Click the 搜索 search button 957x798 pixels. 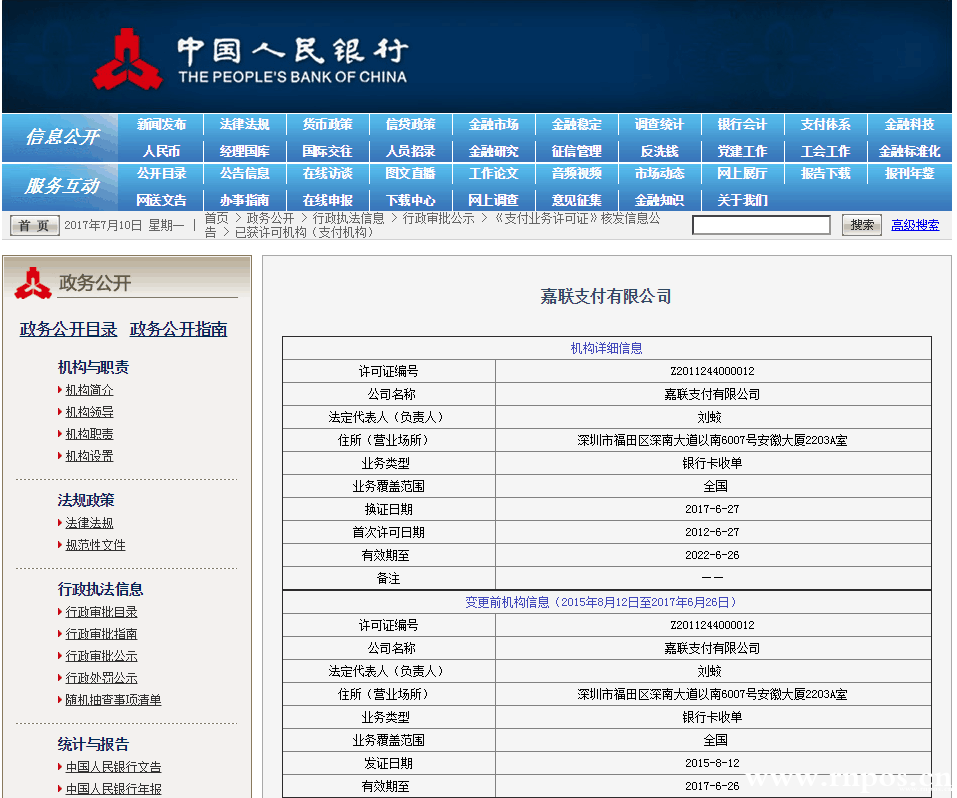point(861,225)
